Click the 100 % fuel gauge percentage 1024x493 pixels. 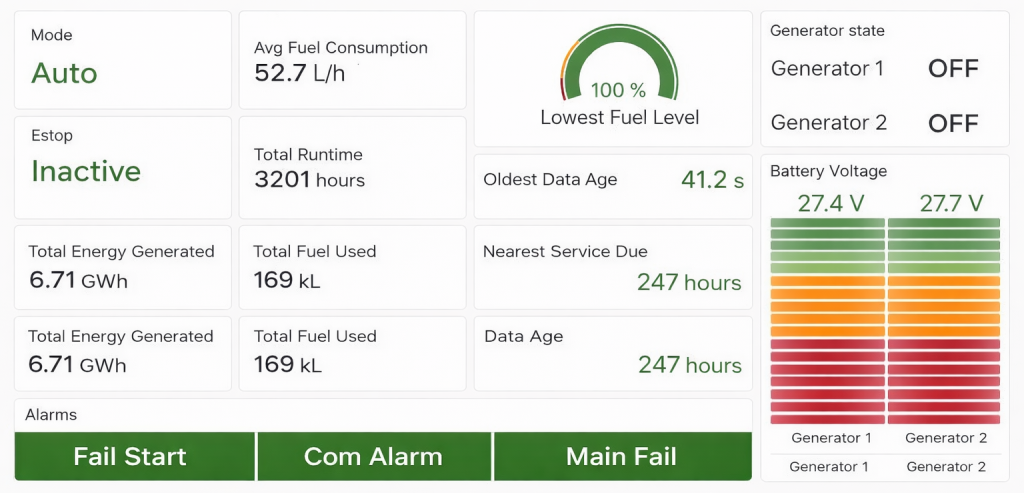coord(619,91)
